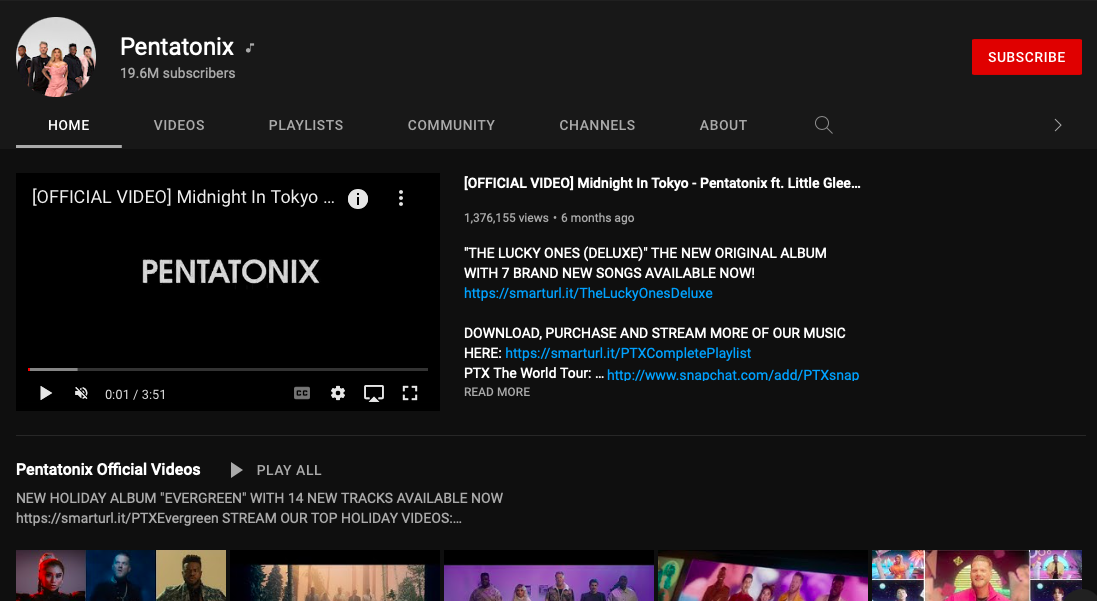The width and height of the screenshot is (1097, 601).
Task: Open the About tab
Action: tap(723, 125)
